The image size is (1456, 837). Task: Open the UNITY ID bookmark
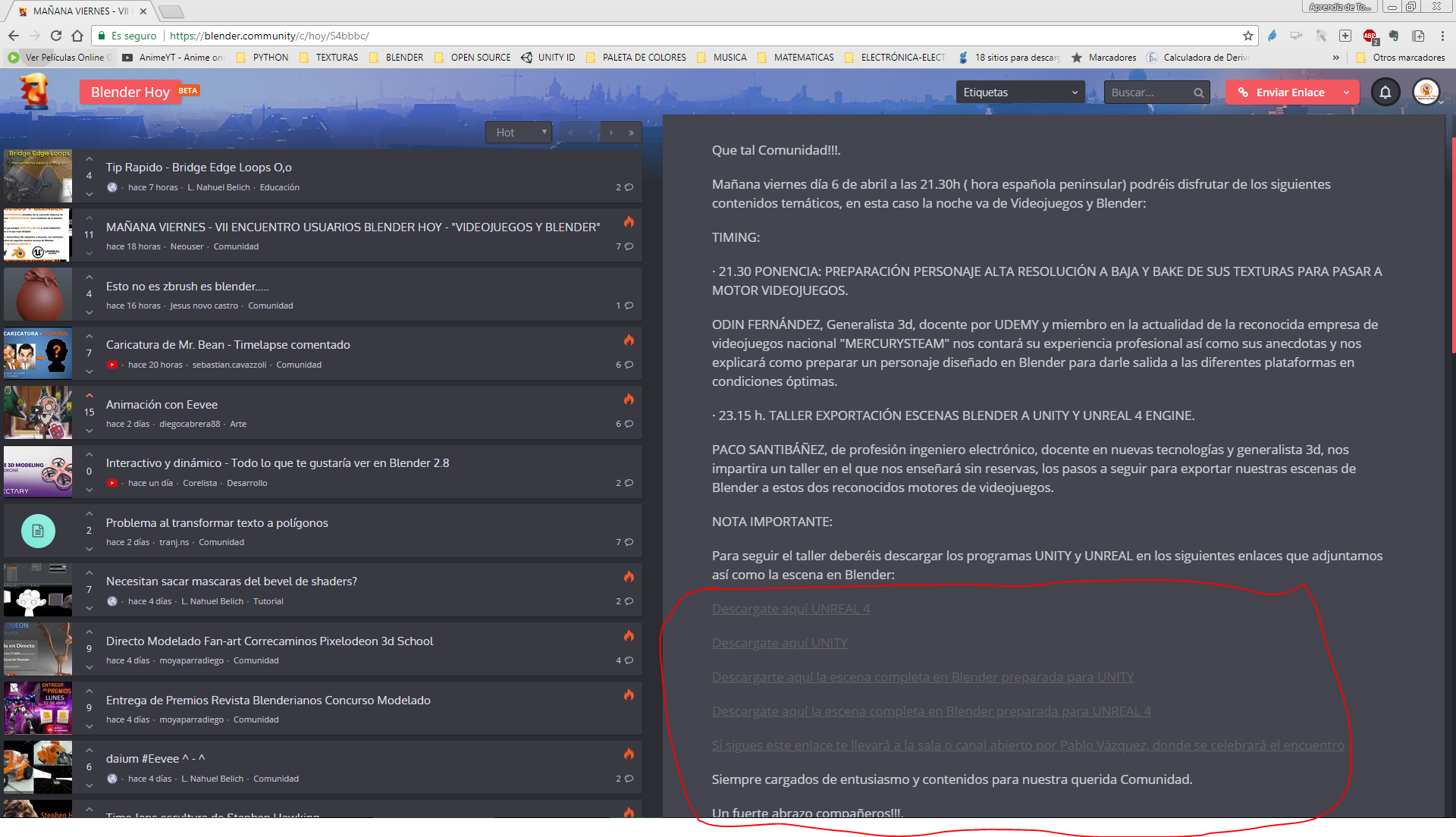pyautogui.click(x=548, y=58)
